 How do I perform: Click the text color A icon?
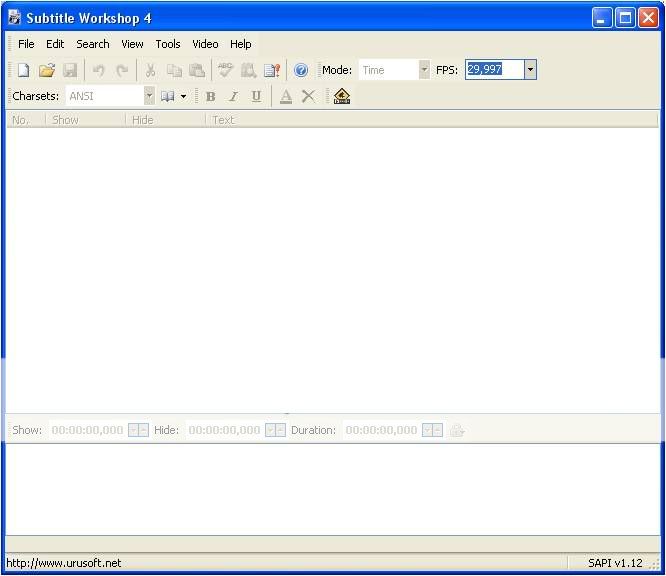(285, 96)
